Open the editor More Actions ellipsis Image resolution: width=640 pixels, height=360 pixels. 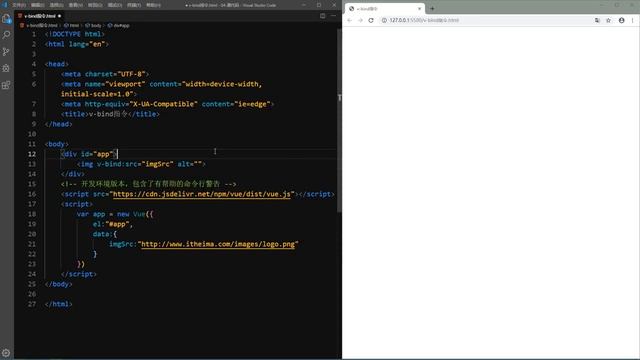coord(333,16)
